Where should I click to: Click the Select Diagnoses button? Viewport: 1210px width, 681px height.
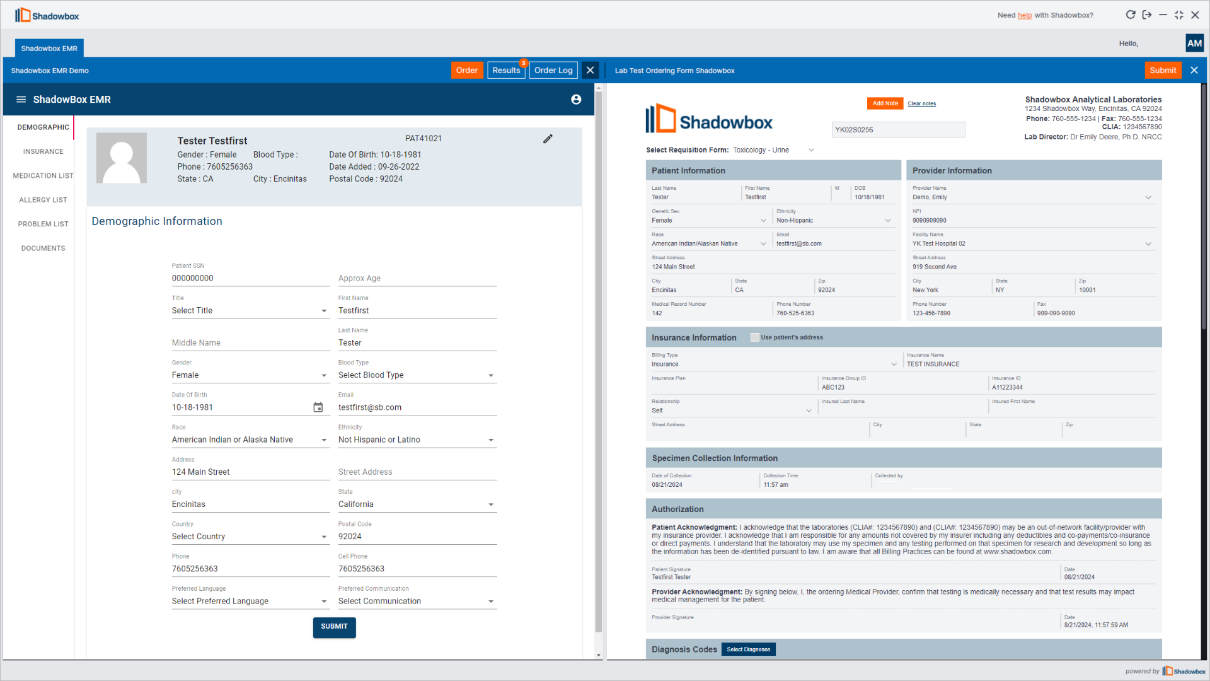coord(749,649)
